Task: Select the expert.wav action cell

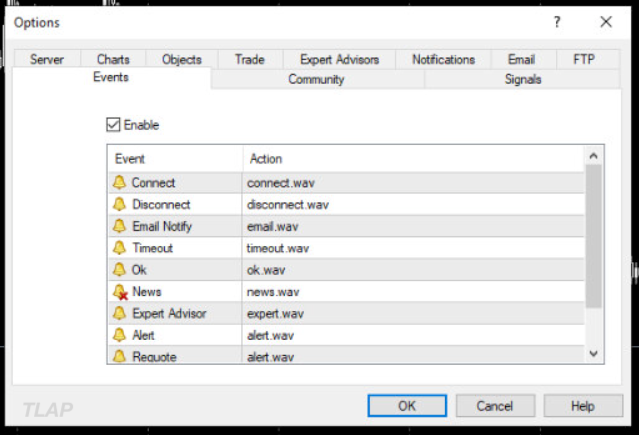Action: 413,314
